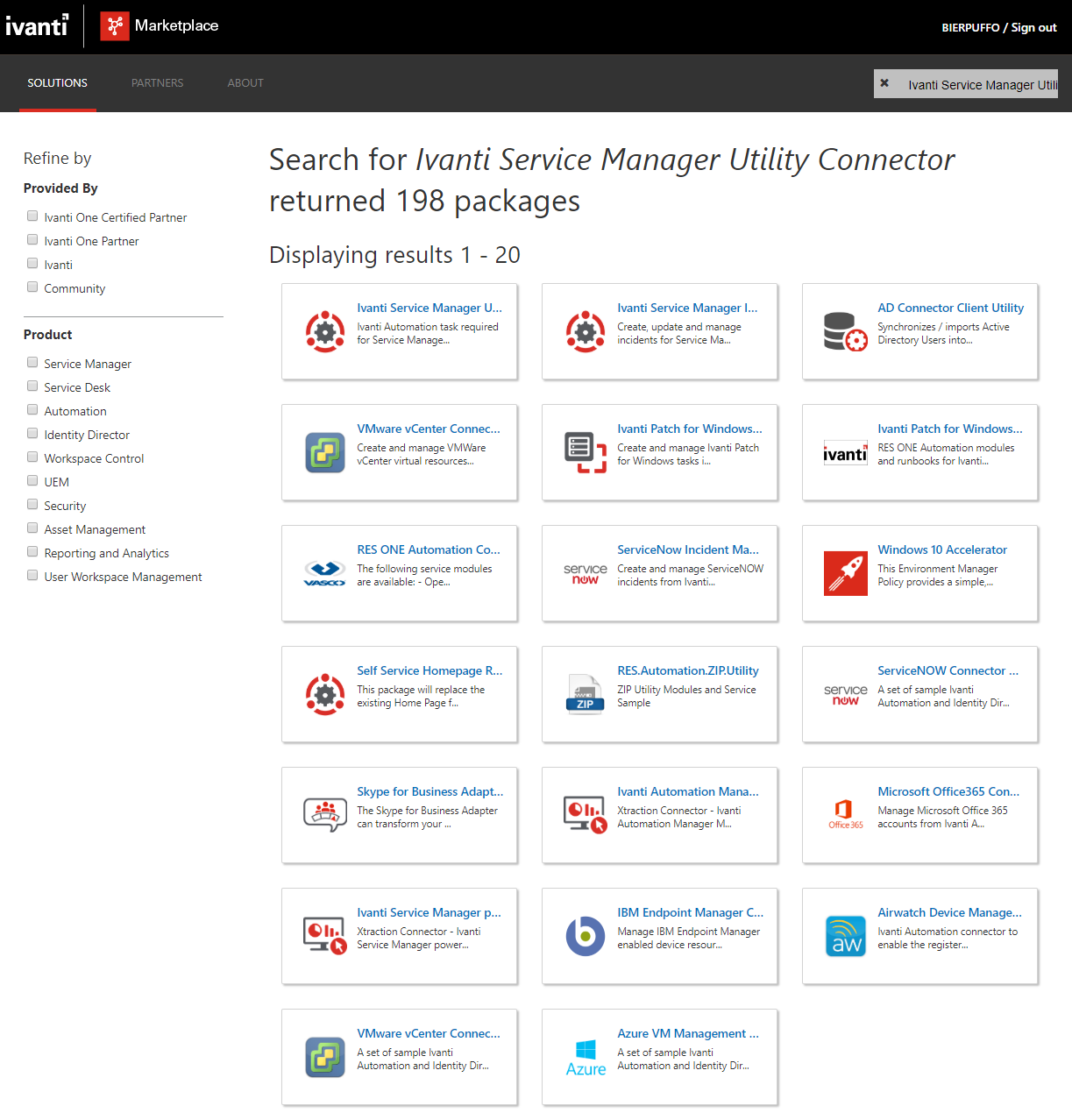The height and width of the screenshot is (1120, 1072).
Task: Click the ServiceNow logo on ServiceNOW Connector card
Action: pyautogui.click(x=846, y=695)
